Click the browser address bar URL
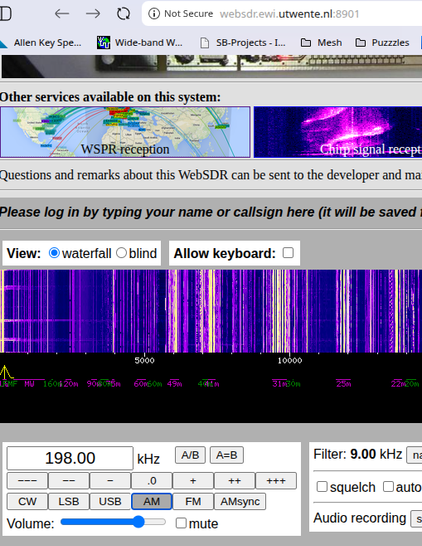This screenshot has width=422, height=546. (289, 14)
